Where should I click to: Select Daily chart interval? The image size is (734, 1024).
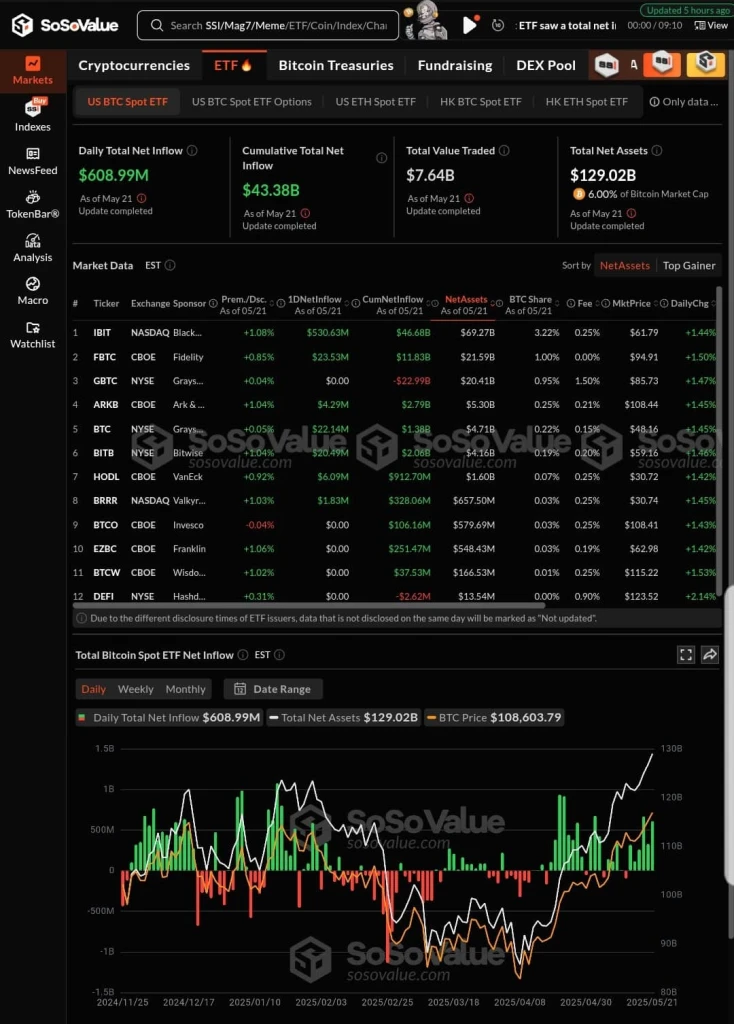(93, 689)
